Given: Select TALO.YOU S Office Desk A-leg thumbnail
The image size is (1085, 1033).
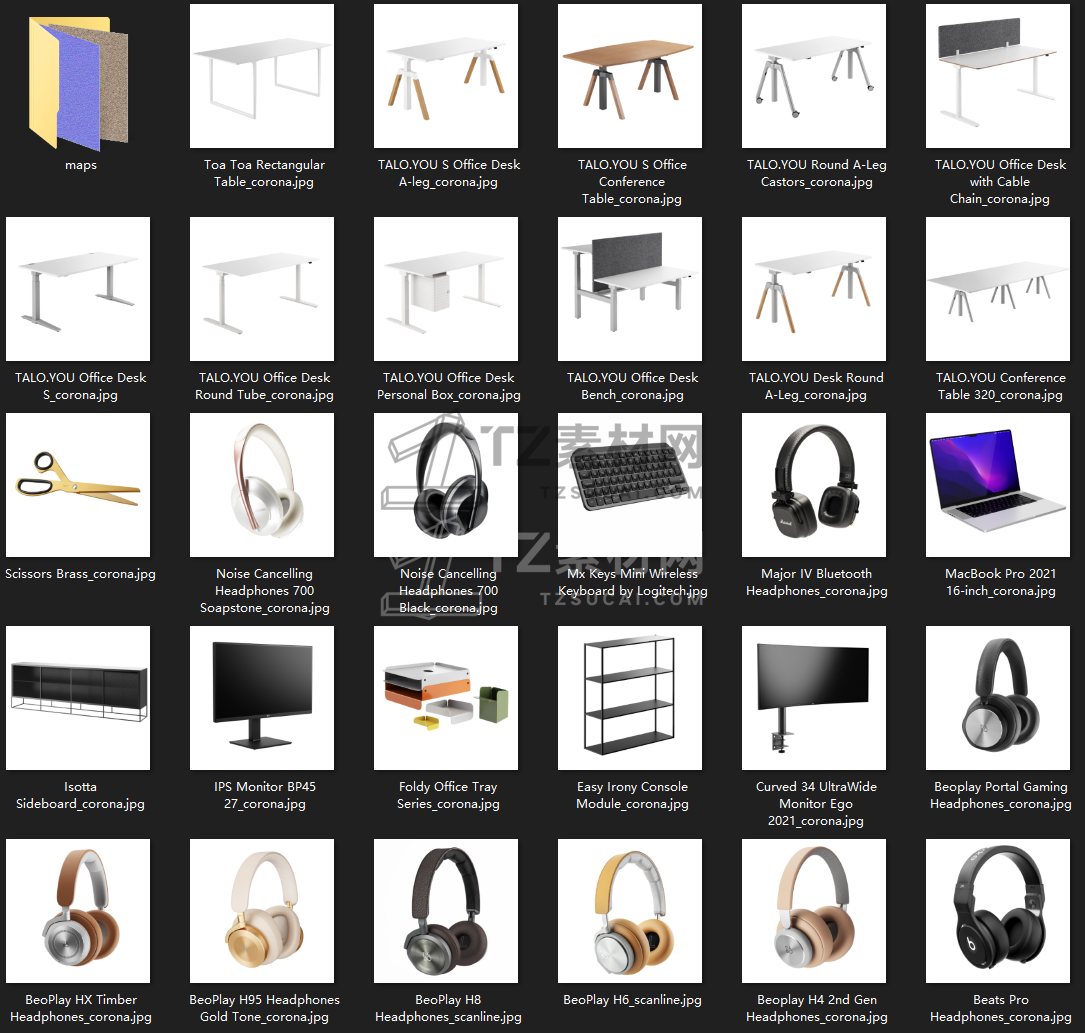Looking at the screenshot, I should [446, 76].
